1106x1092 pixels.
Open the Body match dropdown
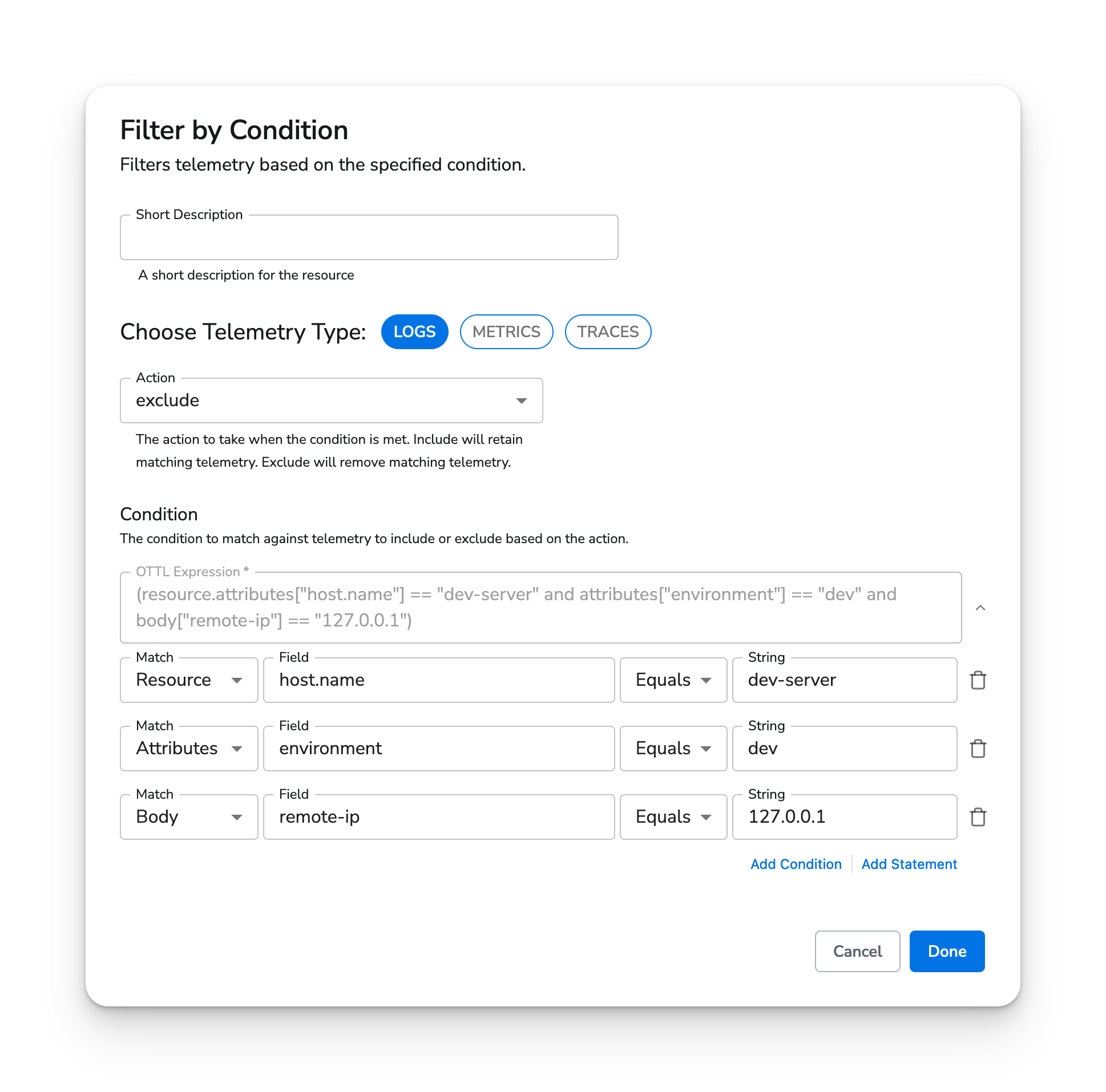(x=237, y=816)
